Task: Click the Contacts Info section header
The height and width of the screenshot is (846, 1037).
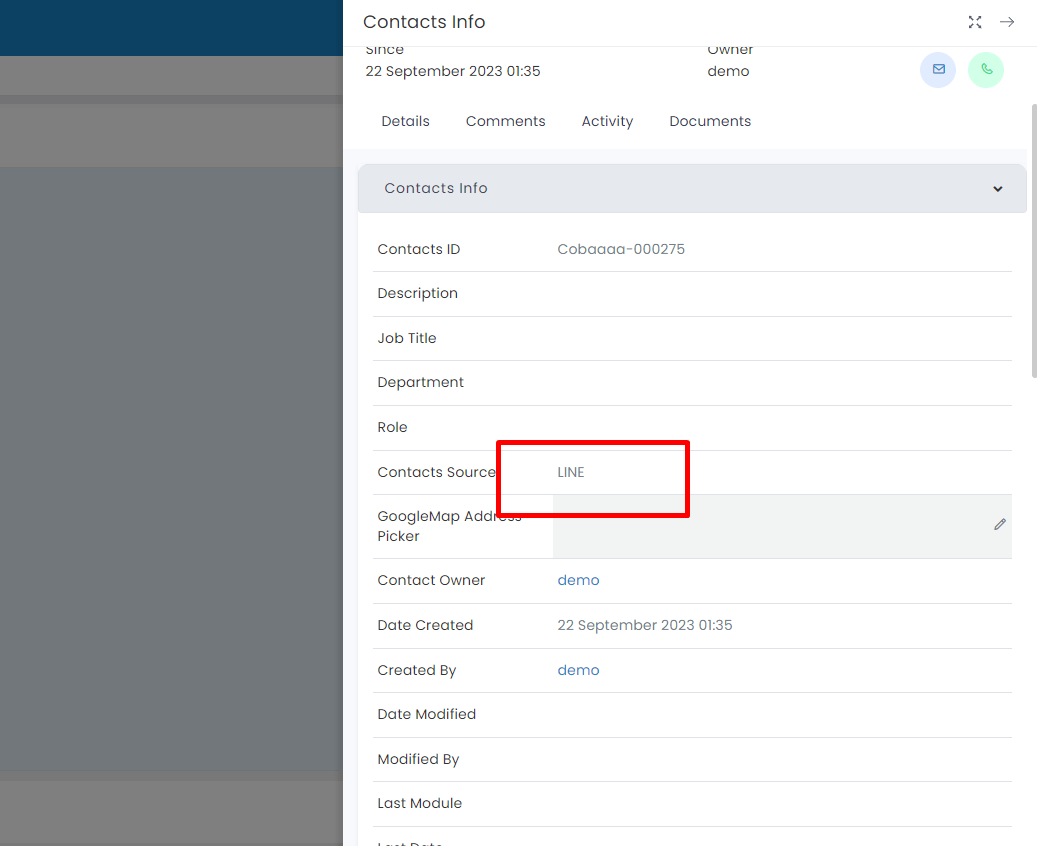Action: coord(692,189)
